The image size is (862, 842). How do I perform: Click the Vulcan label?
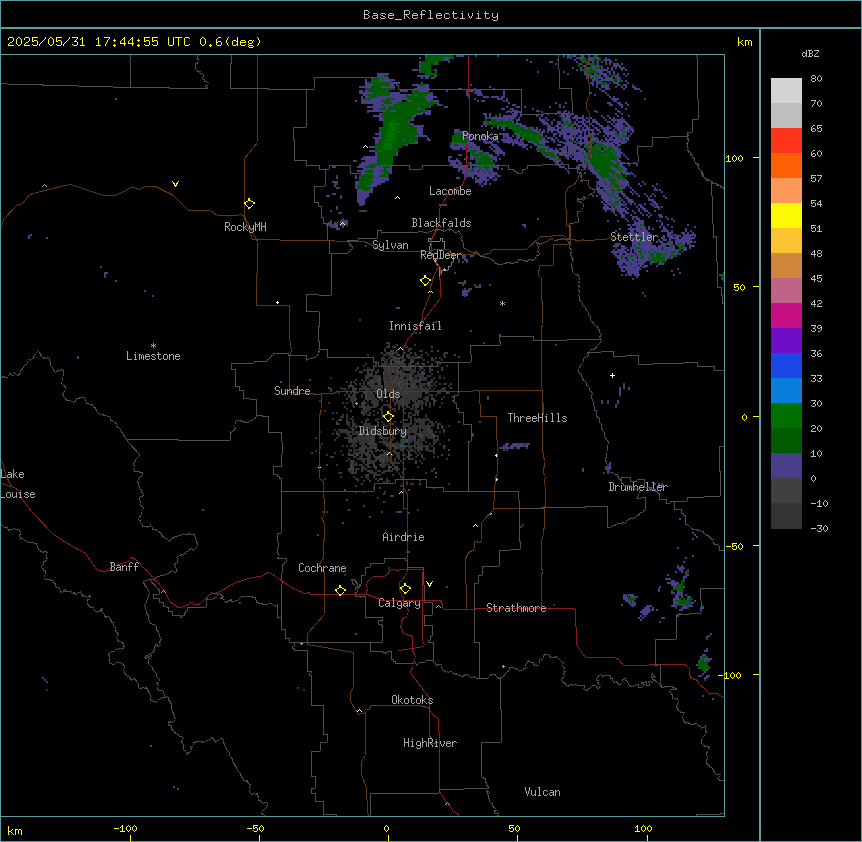[542, 792]
